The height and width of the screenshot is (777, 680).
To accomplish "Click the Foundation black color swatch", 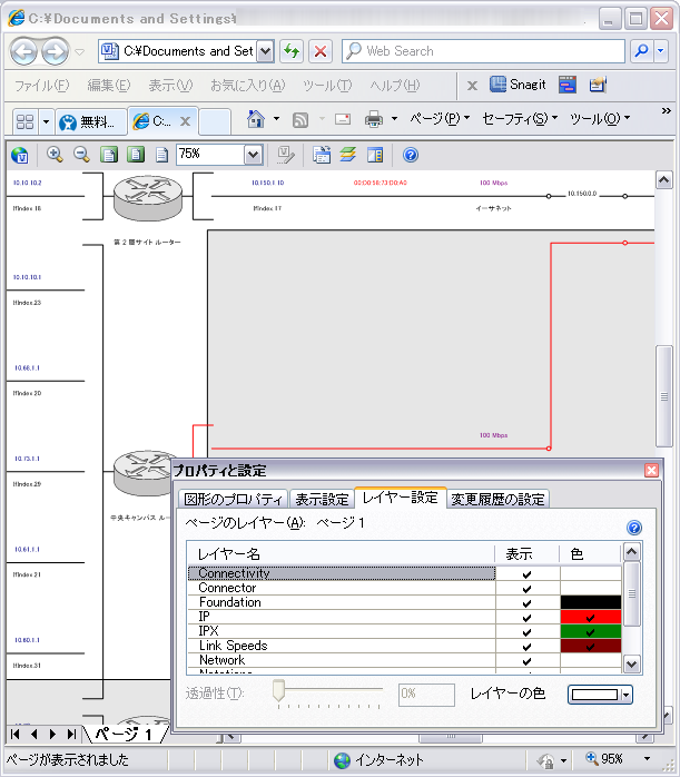I will pos(590,603).
